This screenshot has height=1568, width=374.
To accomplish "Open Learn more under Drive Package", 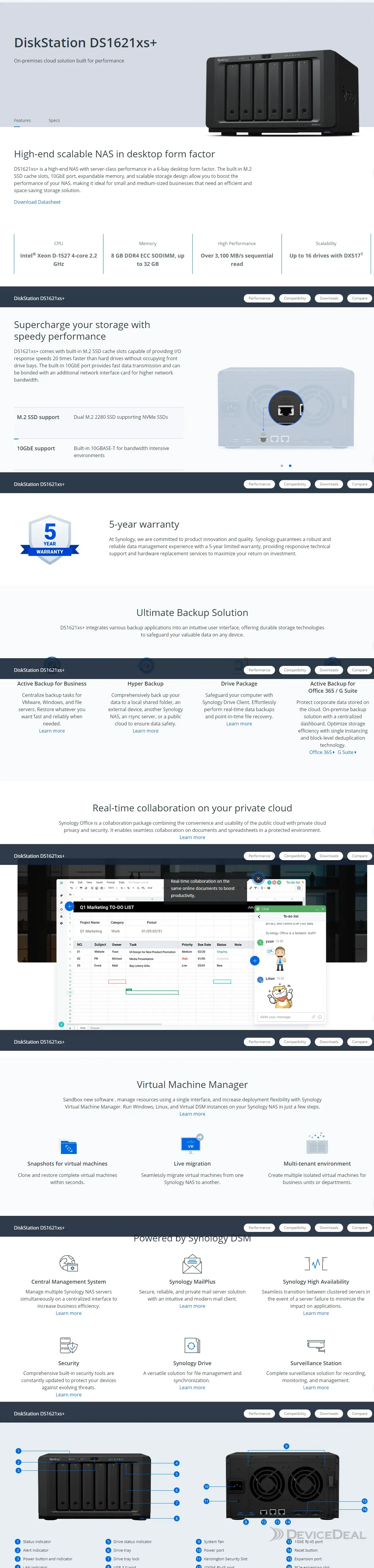I will click(239, 724).
